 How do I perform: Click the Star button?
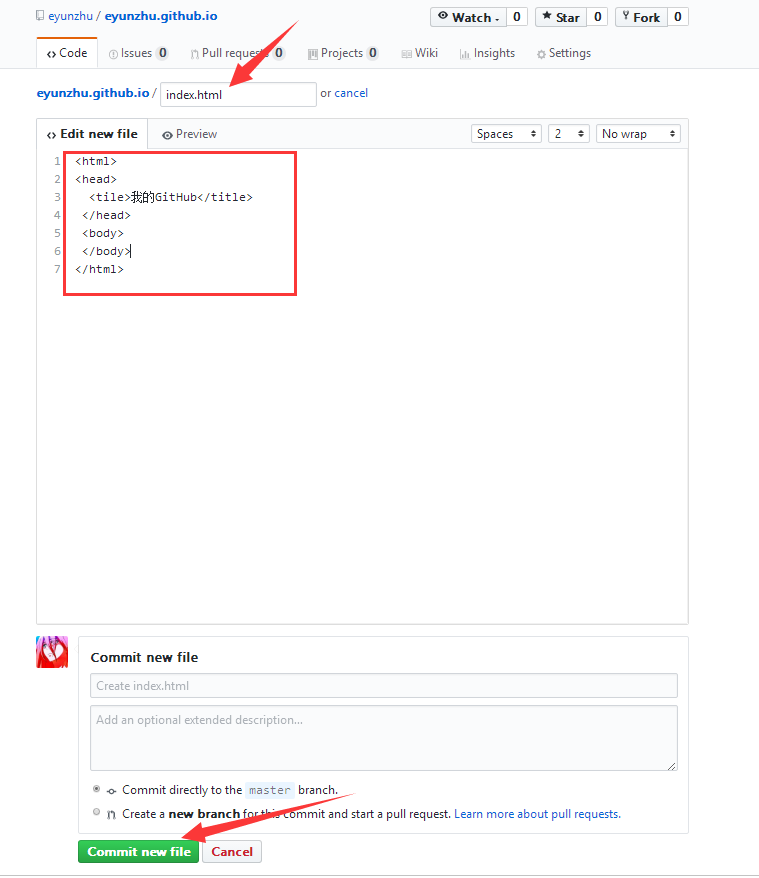tap(561, 17)
